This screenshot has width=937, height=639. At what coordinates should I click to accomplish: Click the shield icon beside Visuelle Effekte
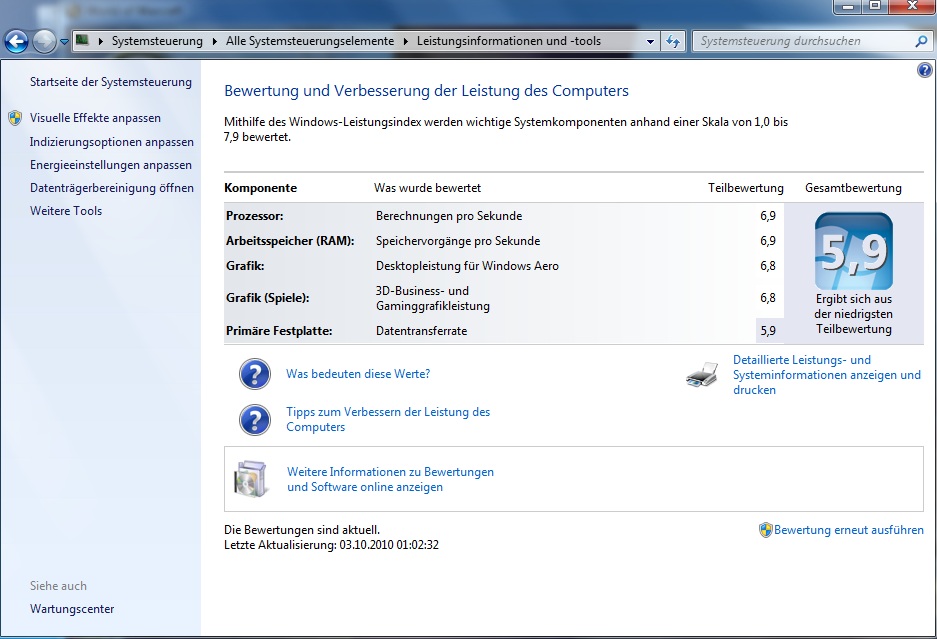point(16,118)
